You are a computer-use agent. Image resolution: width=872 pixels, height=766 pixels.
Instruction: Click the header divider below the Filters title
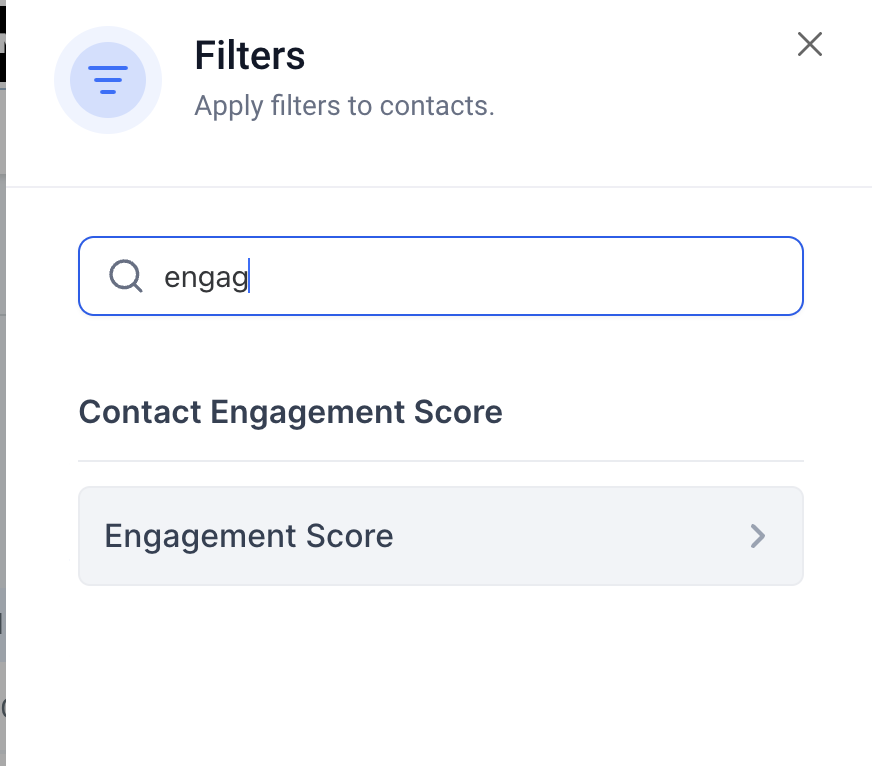(440, 187)
